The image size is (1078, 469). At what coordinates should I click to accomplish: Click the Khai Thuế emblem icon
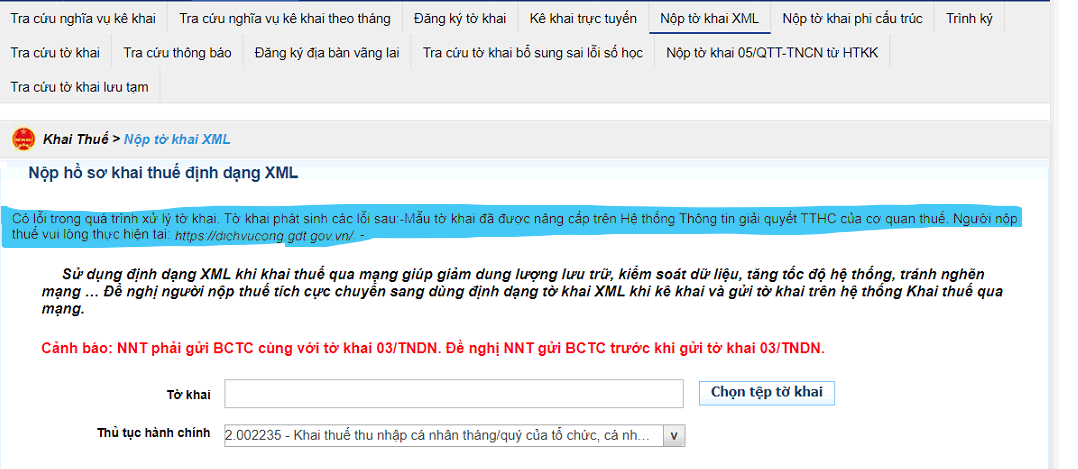click(x=23, y=139)
